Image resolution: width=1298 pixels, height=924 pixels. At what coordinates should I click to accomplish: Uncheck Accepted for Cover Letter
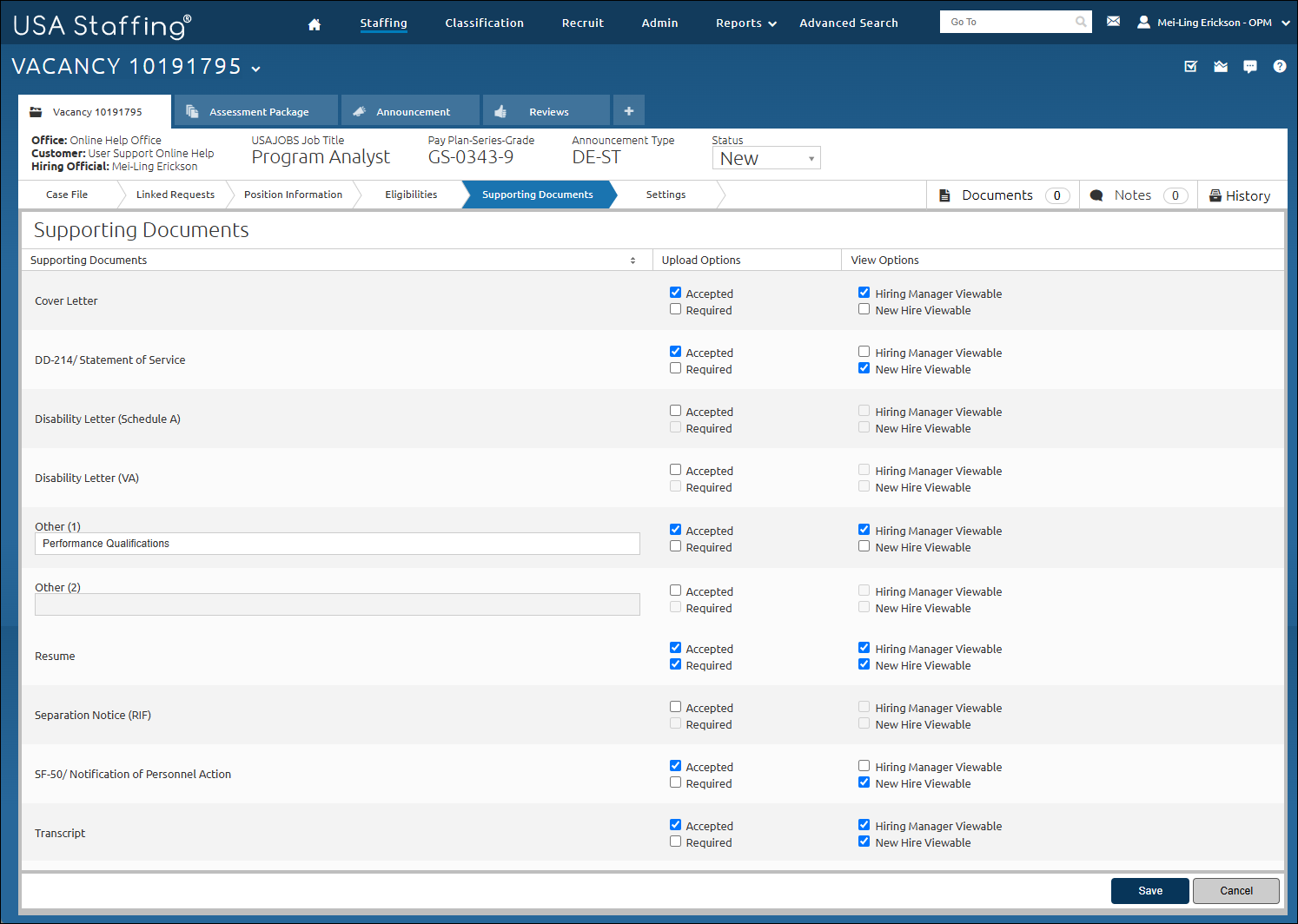click(x=675, y=293)
